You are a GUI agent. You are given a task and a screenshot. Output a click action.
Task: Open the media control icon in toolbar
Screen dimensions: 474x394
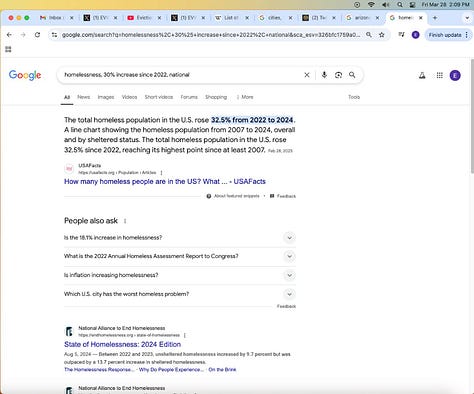point(401,35)
